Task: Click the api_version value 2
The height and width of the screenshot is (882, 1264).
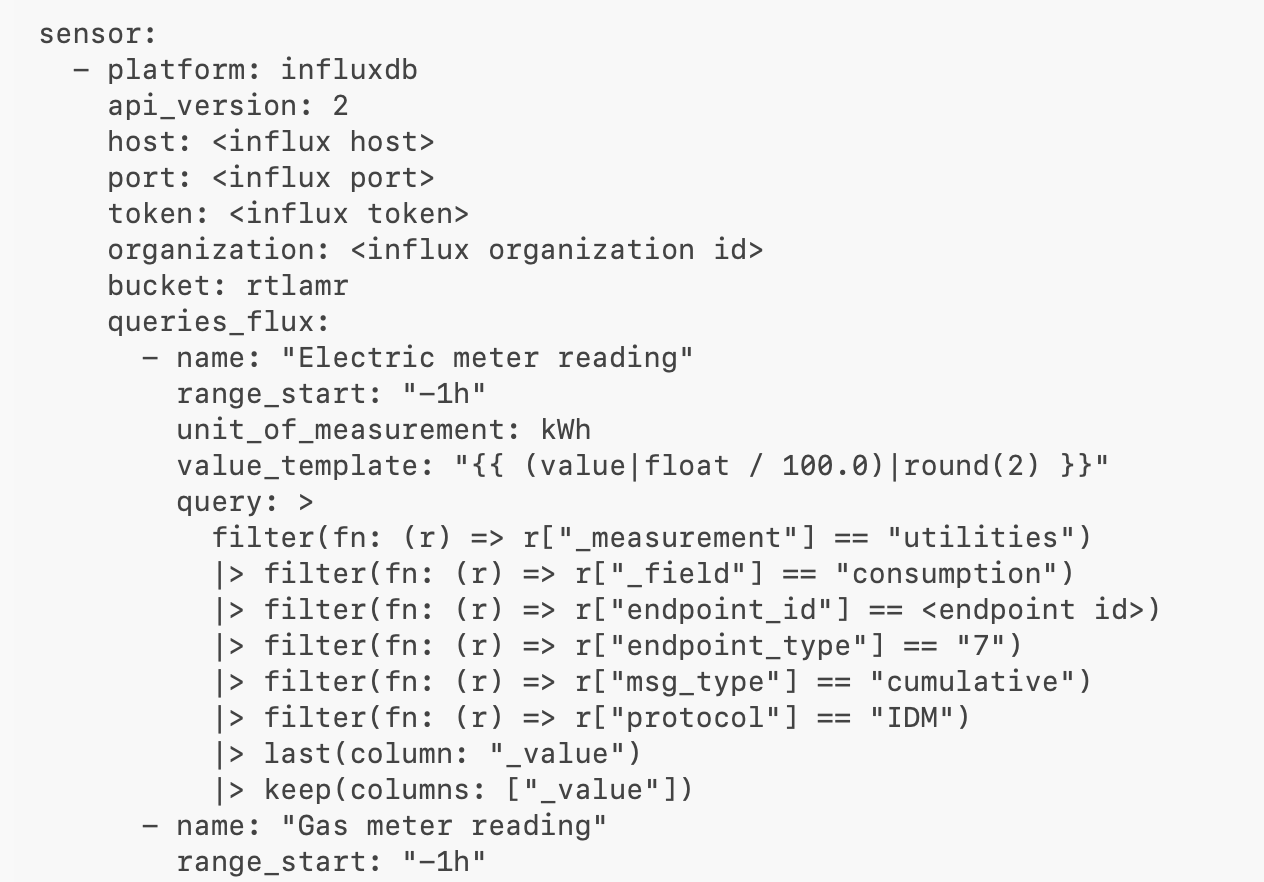Action: click(340, 106)
